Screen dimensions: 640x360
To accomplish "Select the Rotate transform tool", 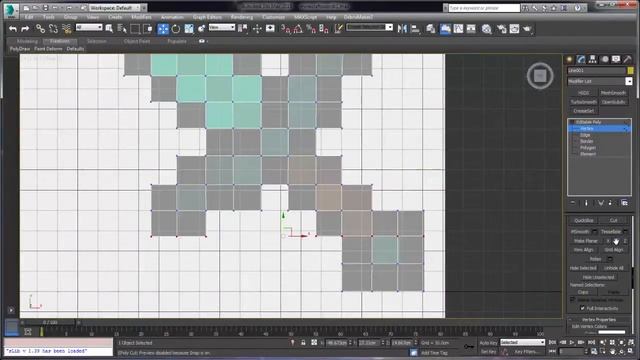I will [176, 29].
